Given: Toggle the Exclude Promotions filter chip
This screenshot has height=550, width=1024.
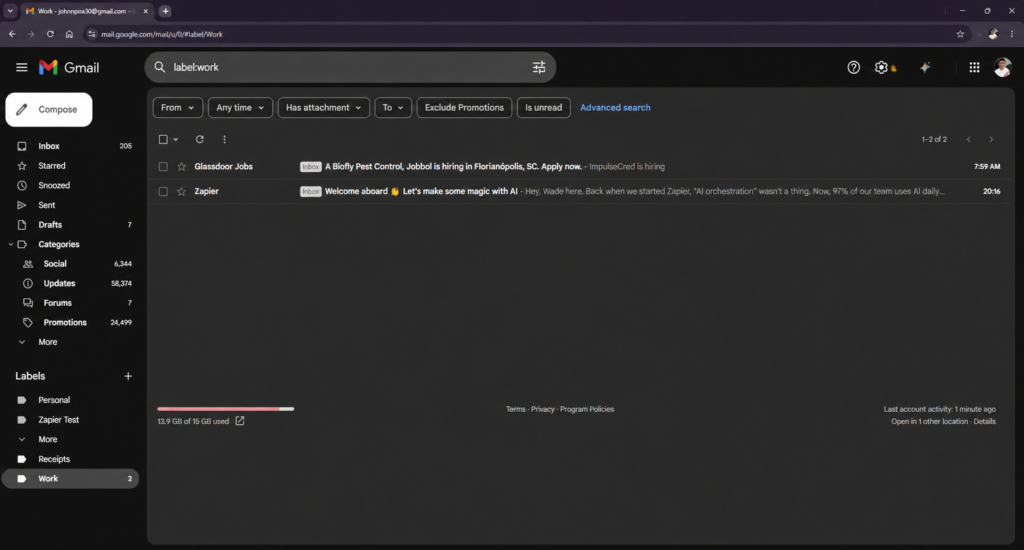Looking at the screenshot, I should [x=464, y=108].
